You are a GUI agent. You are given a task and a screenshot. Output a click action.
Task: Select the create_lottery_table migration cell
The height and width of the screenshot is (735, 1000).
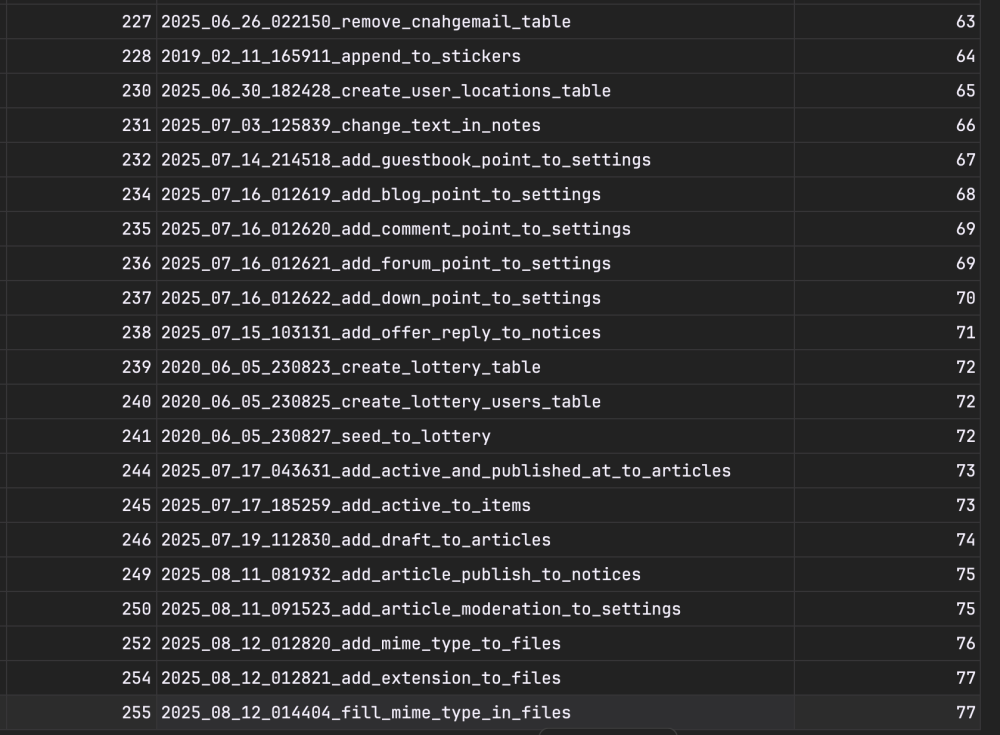[351, 367]
